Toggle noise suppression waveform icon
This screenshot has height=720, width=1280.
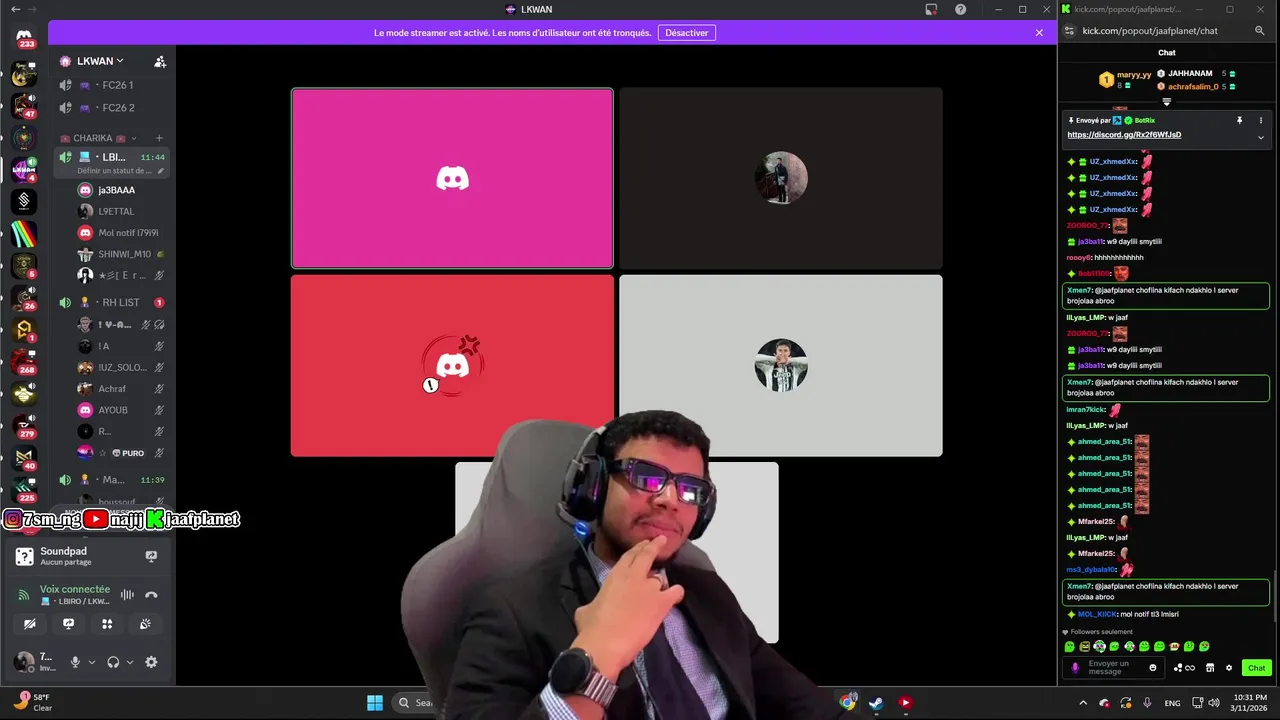(127, 594)
